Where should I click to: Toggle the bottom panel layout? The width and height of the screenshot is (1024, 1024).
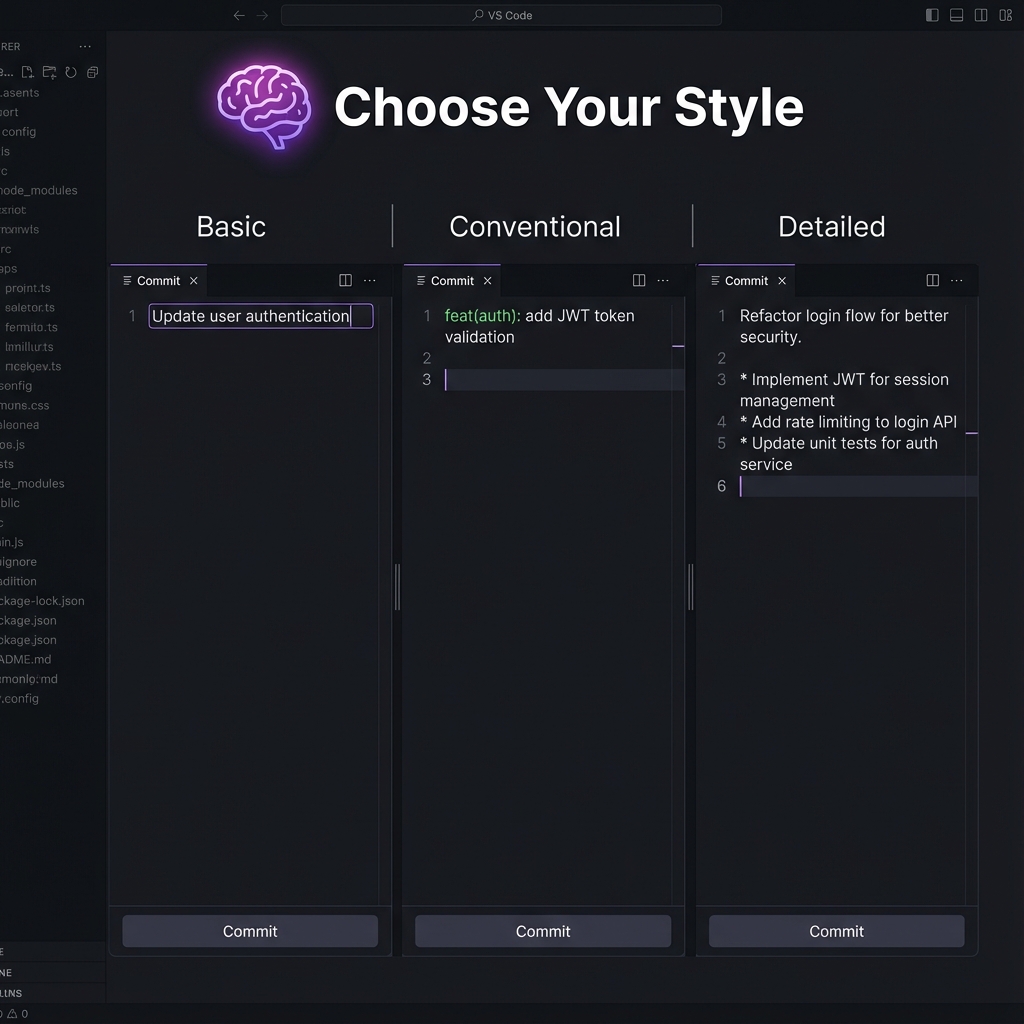(956, 15)
